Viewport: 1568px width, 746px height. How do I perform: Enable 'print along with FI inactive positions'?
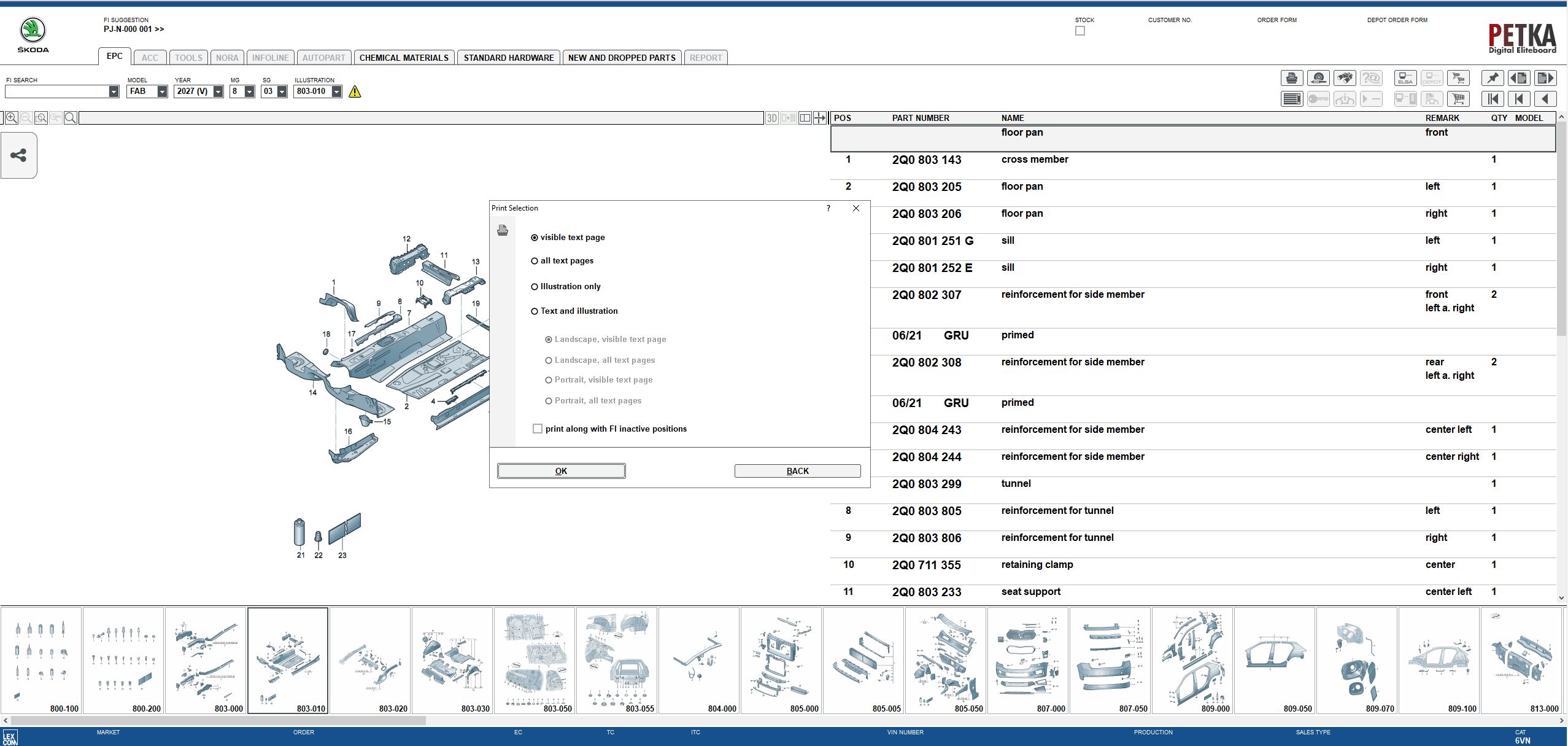coord(538,429)
